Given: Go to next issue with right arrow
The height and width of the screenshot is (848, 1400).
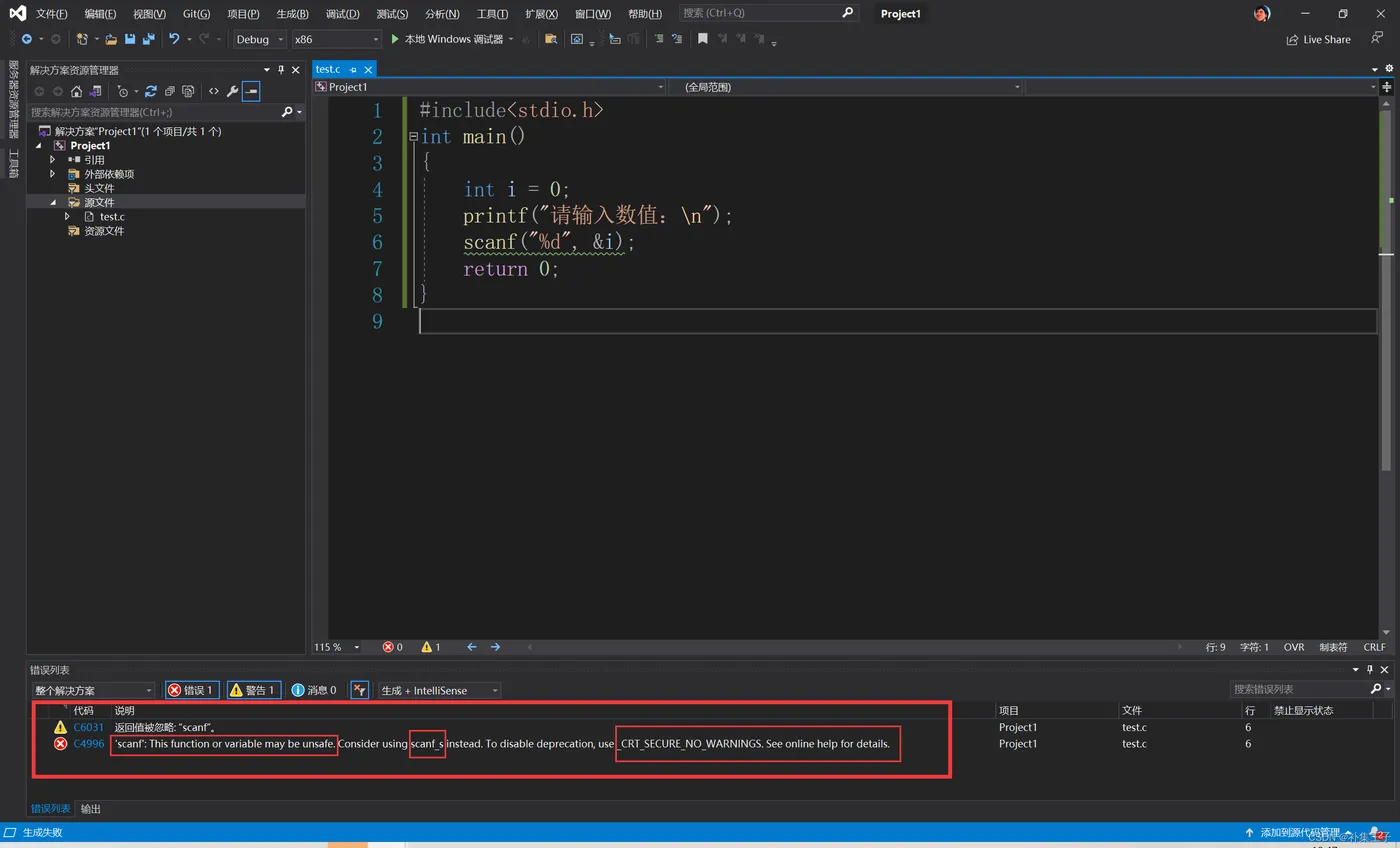Looking at the screenshot, I should coord(495,647).
